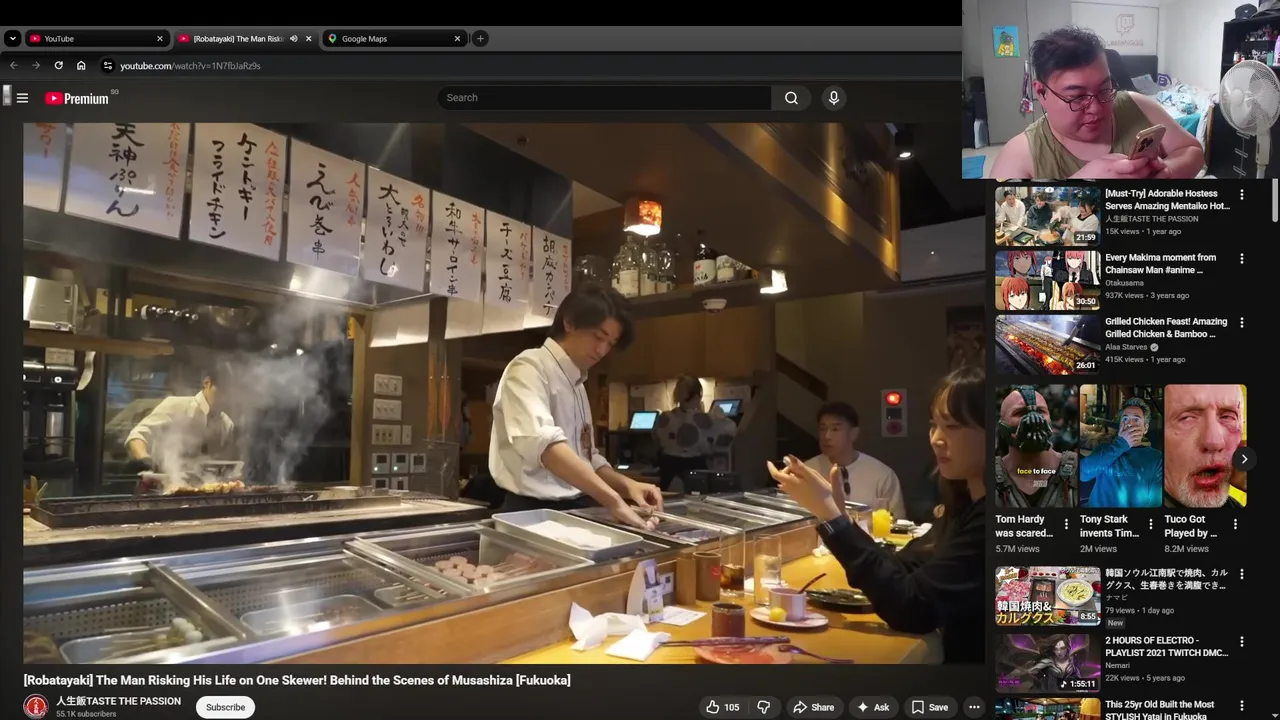Open the tab search dropdown arrow
Image resolution: width=1280 pixels, height=720 pixels.
click(12, 38)
